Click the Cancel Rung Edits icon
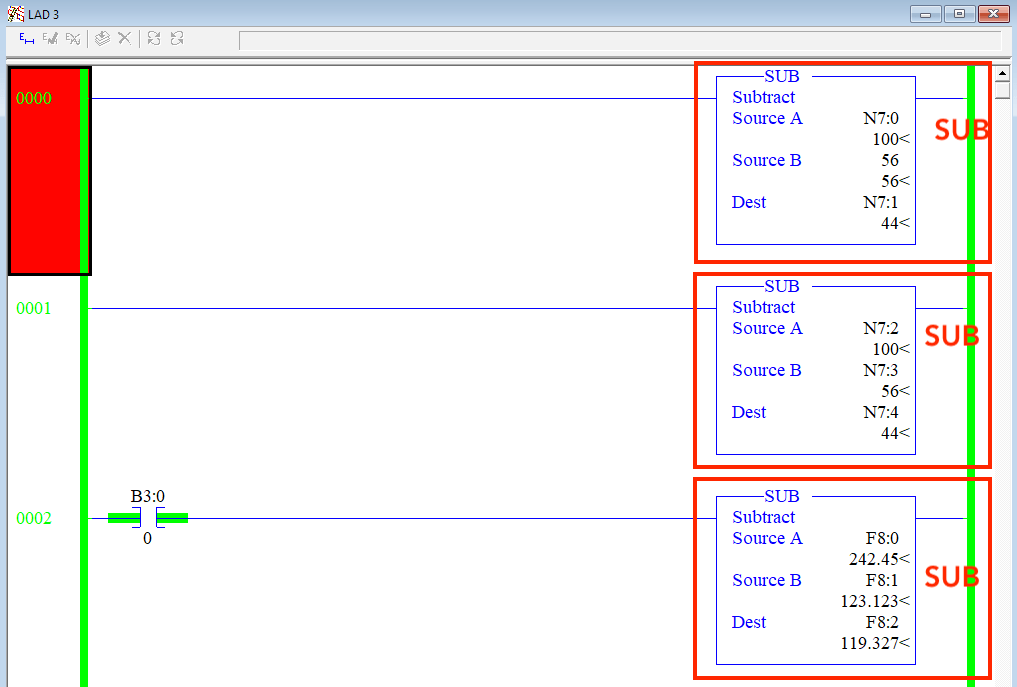The width and height of the screenshot is (1017, 687). coord(73,38)
